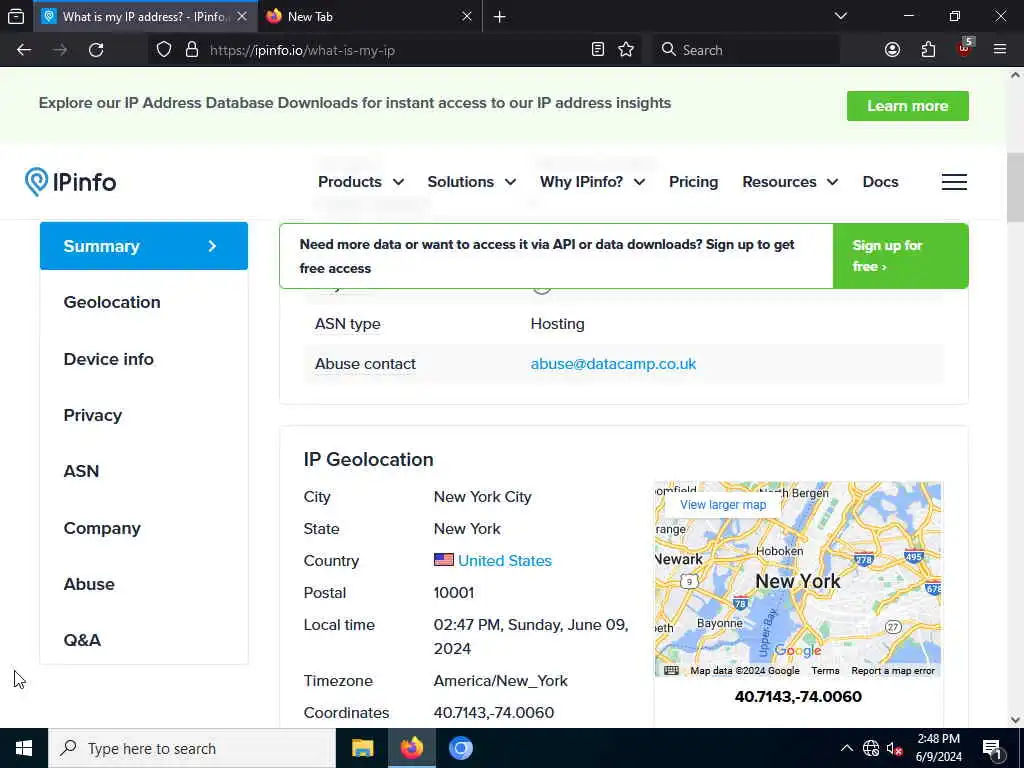Viewport: 1024px width, 768px height.
Task: Click the scrollbar down arrow
Action: tap(1015, 720)
